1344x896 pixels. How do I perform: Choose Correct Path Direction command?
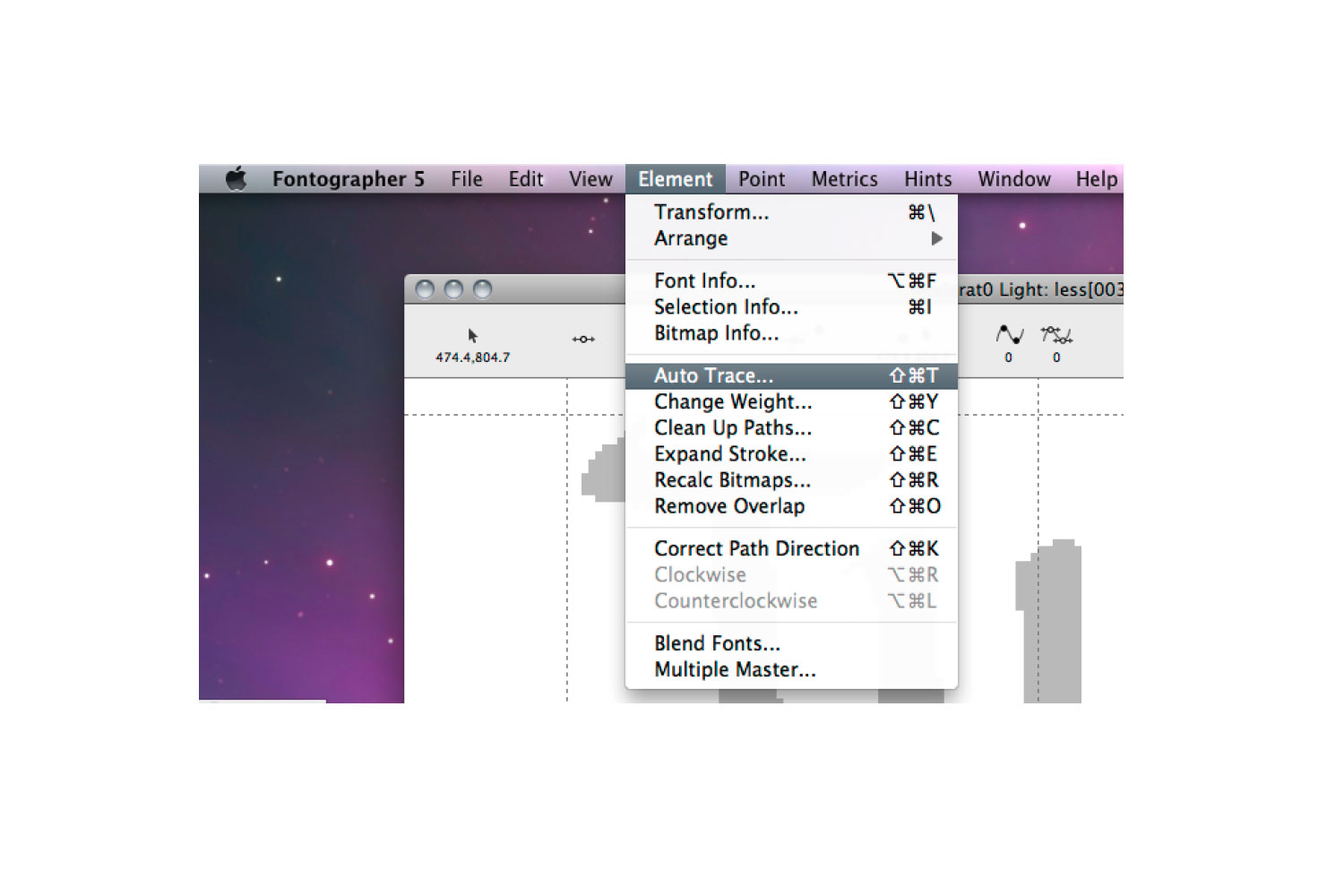791,548
